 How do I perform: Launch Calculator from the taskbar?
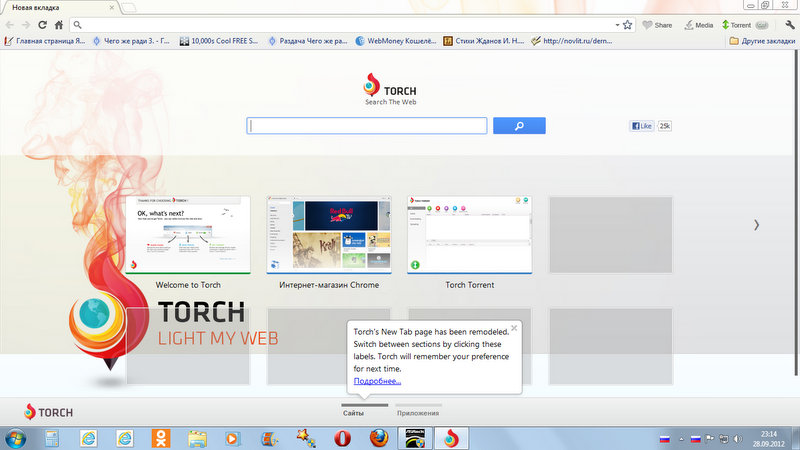[52, 438]
